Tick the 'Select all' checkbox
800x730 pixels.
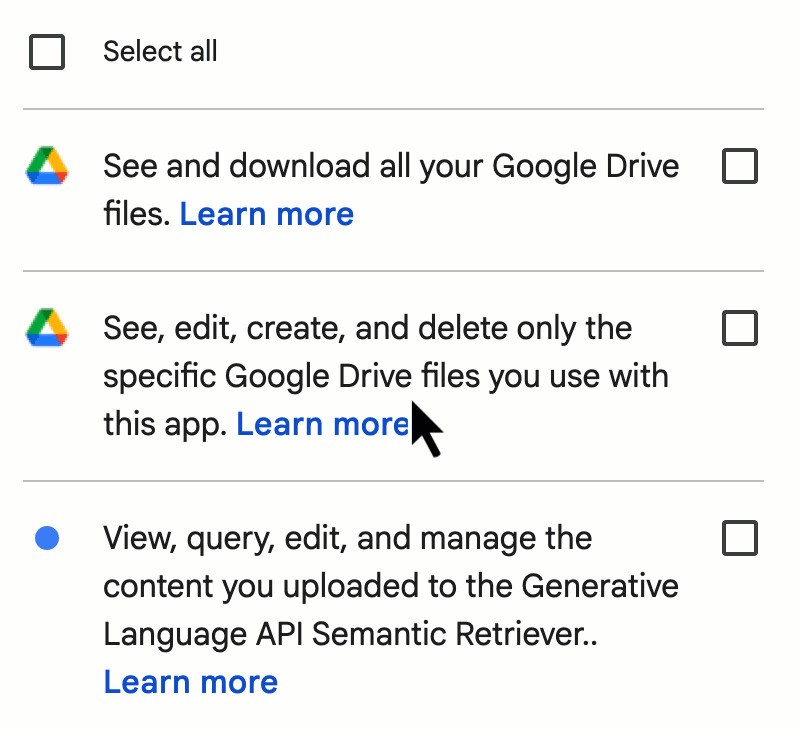47,52
